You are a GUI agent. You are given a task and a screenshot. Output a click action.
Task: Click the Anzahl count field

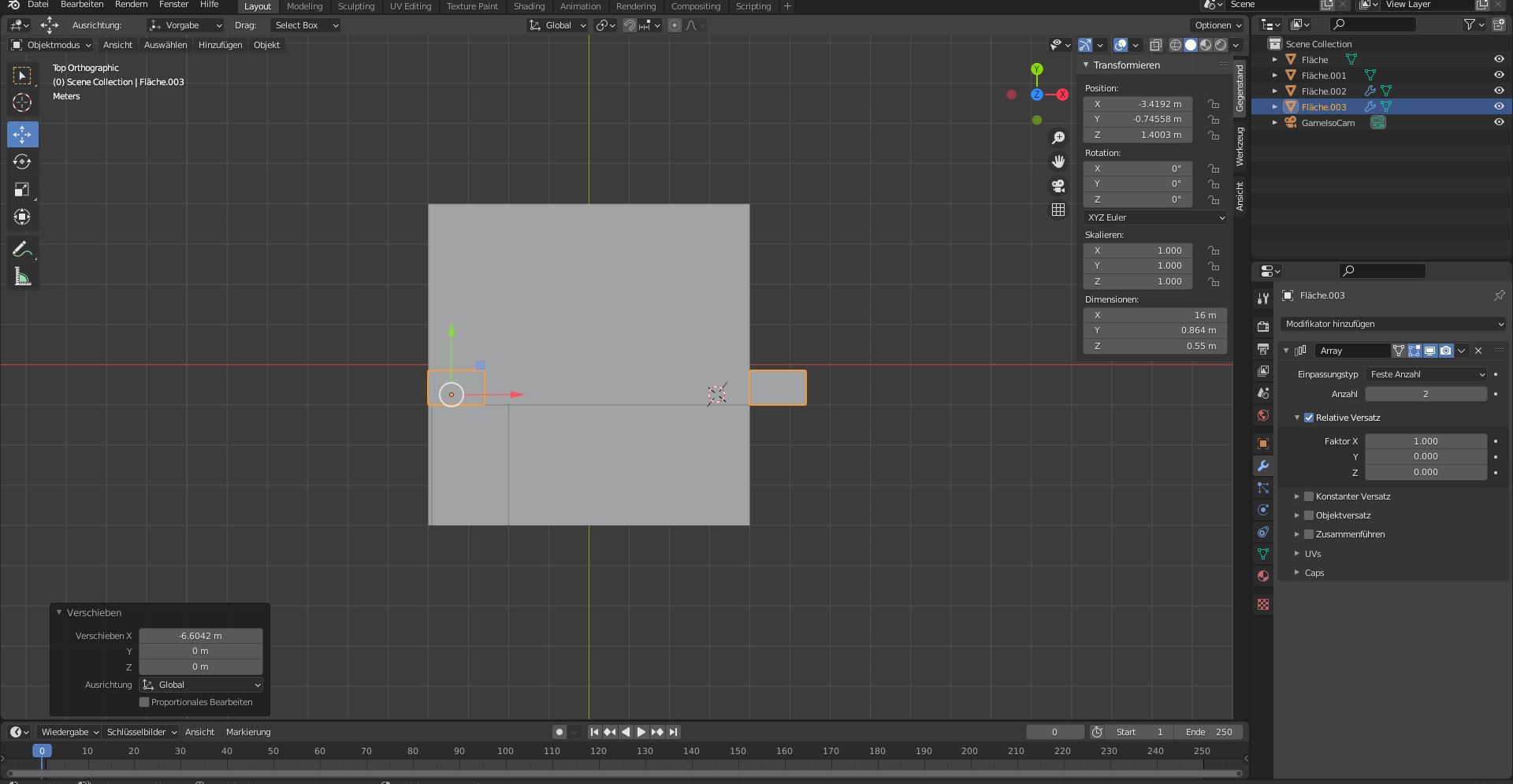[x=1426, y=394]
